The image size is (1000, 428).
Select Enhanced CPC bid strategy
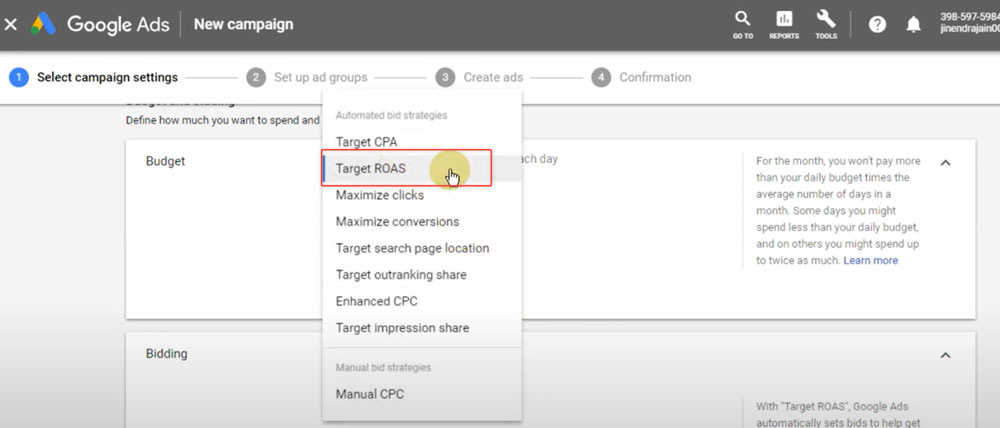[x=422, y=301]
